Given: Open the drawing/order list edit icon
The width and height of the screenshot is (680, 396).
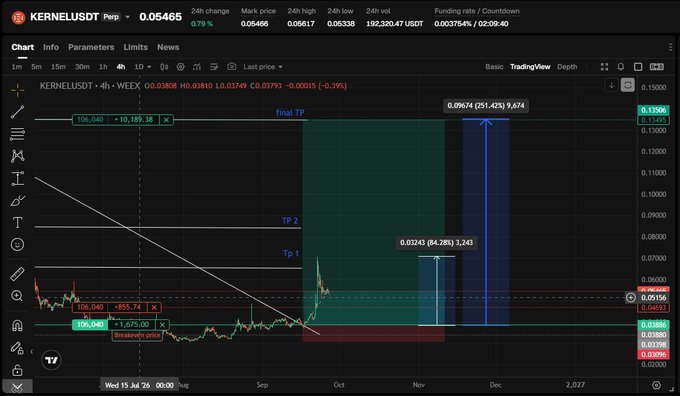Looking at the screenshot, I should (x=214, y=67).
